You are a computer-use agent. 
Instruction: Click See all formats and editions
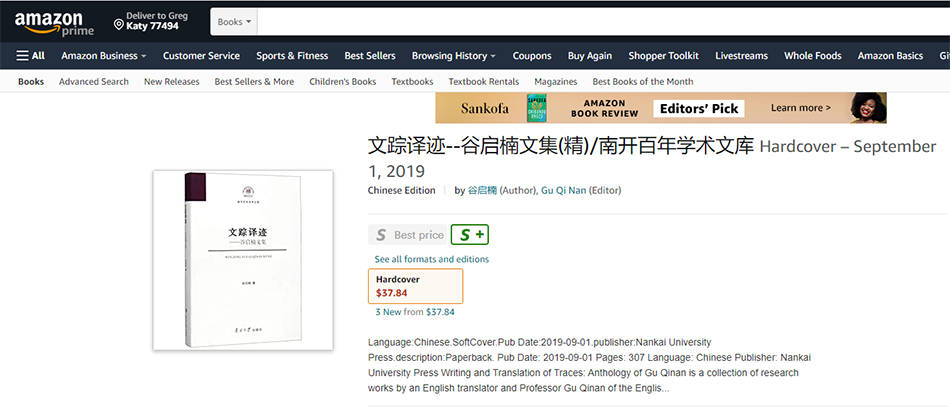pyautogui.click(x=431, y=259)
